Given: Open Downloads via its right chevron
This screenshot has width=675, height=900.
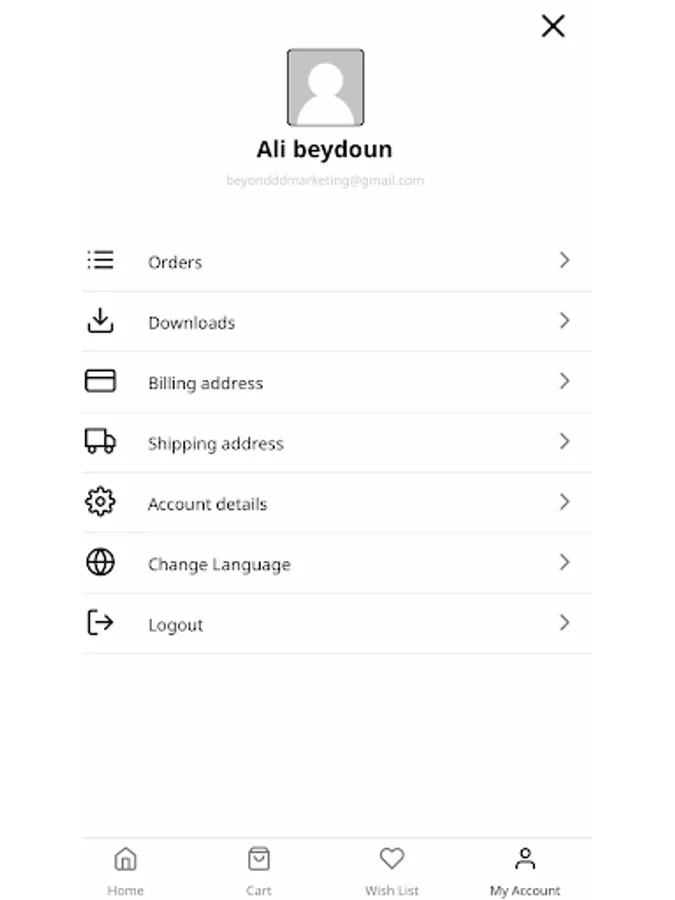Looking at the screenshot, I should pyautogui.click(x=565, y=321).
